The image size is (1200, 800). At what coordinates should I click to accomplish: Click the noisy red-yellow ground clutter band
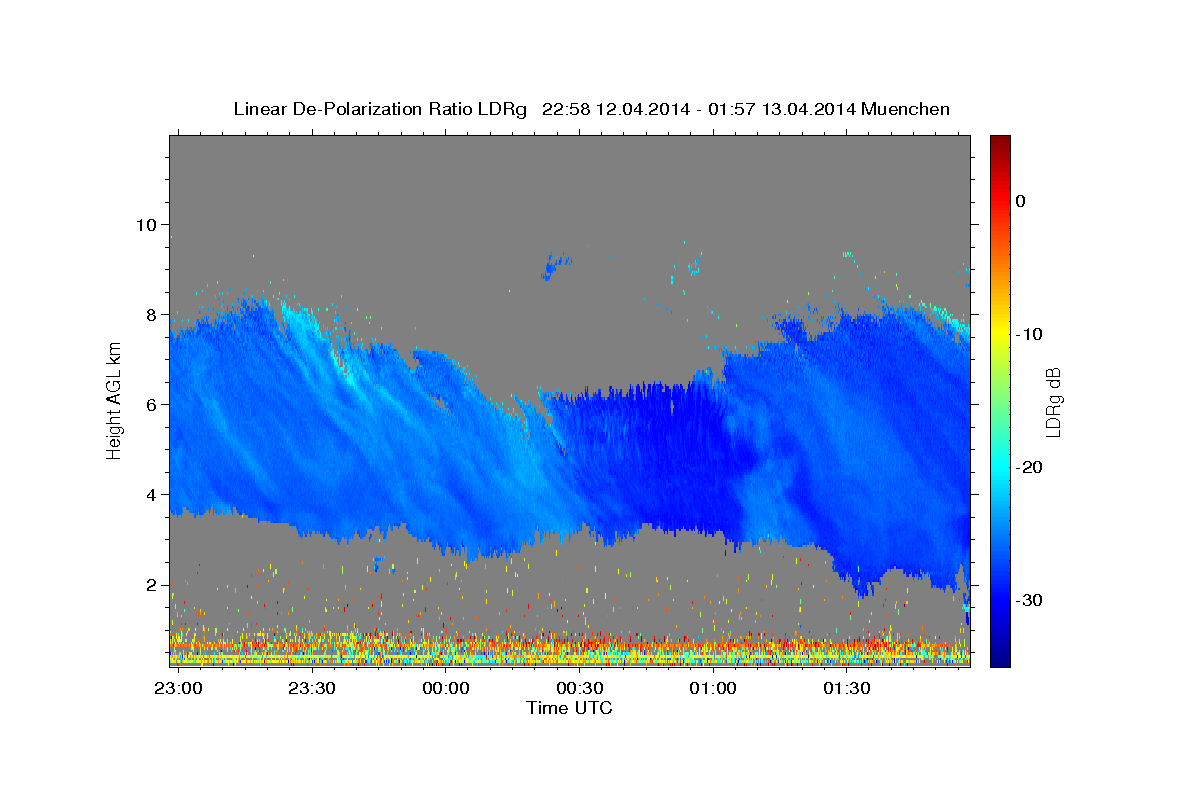[570, 648]
